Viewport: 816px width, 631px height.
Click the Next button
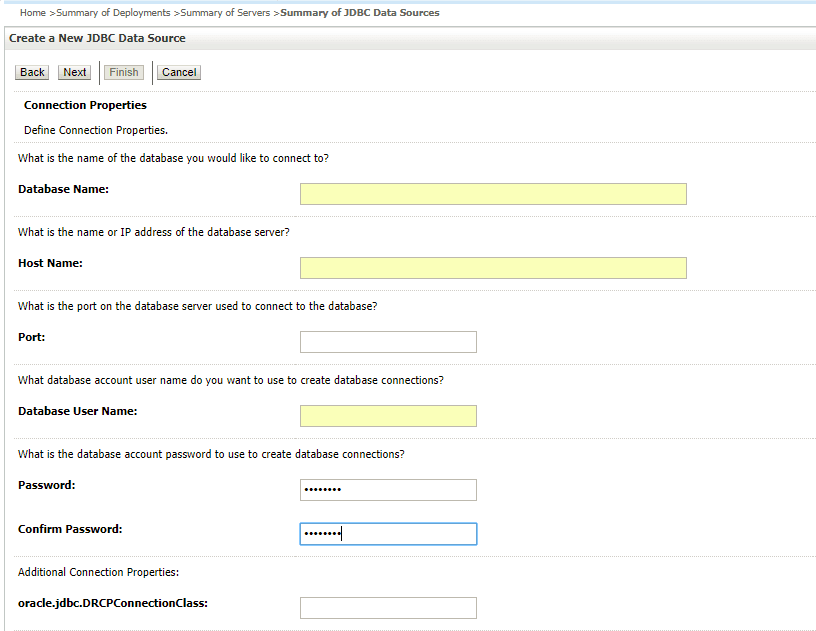coord(75,72)
